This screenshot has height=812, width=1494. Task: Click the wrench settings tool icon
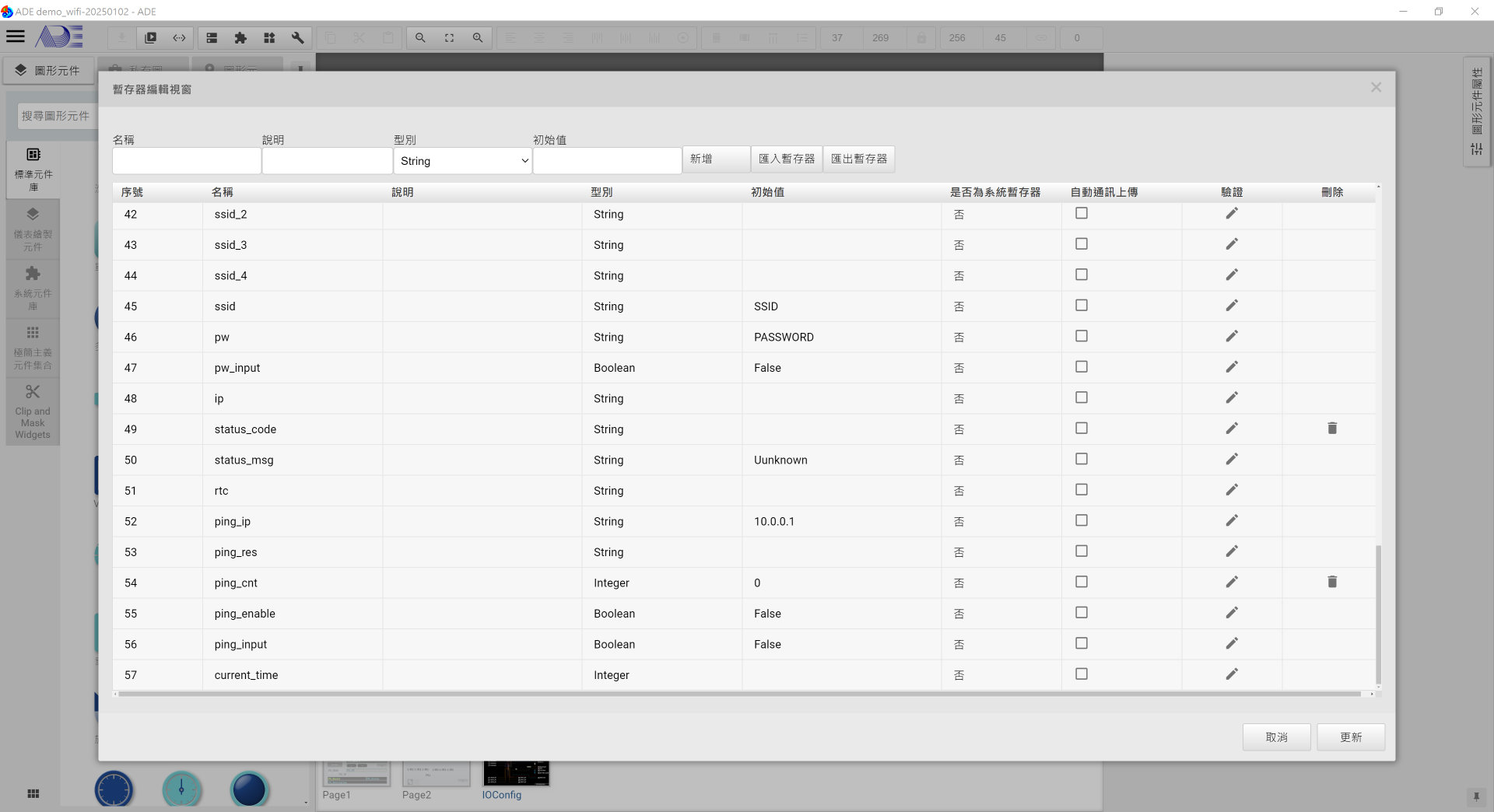(297, 37)
